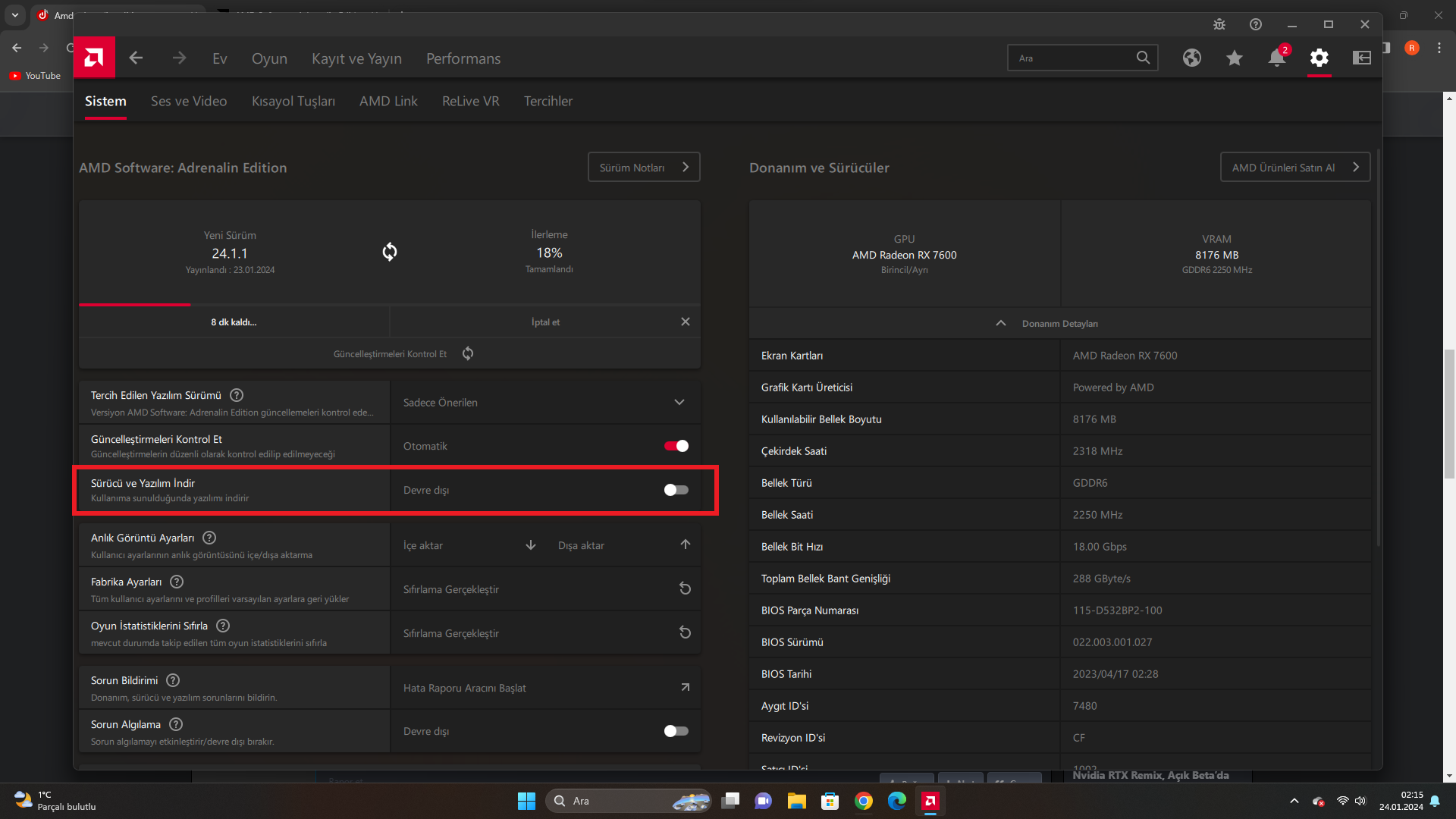Open the settings gear icon
The width and height of the screenshot is (1456, 819).
(1319, 58)
